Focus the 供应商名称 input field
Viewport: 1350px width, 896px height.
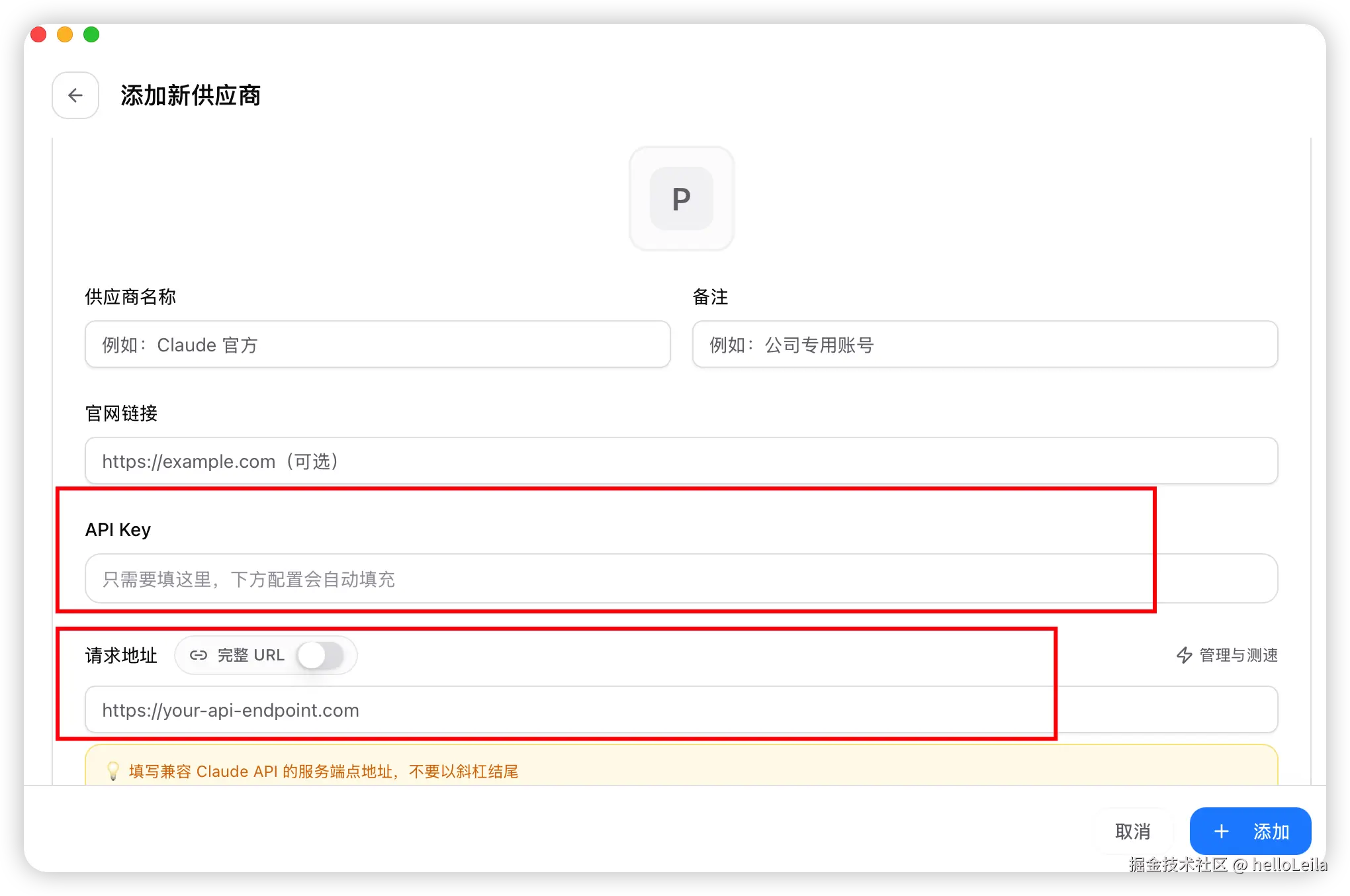(377, 345)
